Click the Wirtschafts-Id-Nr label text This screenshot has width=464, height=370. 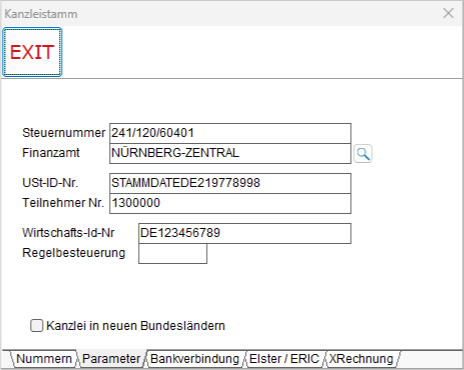click(68, 233)
